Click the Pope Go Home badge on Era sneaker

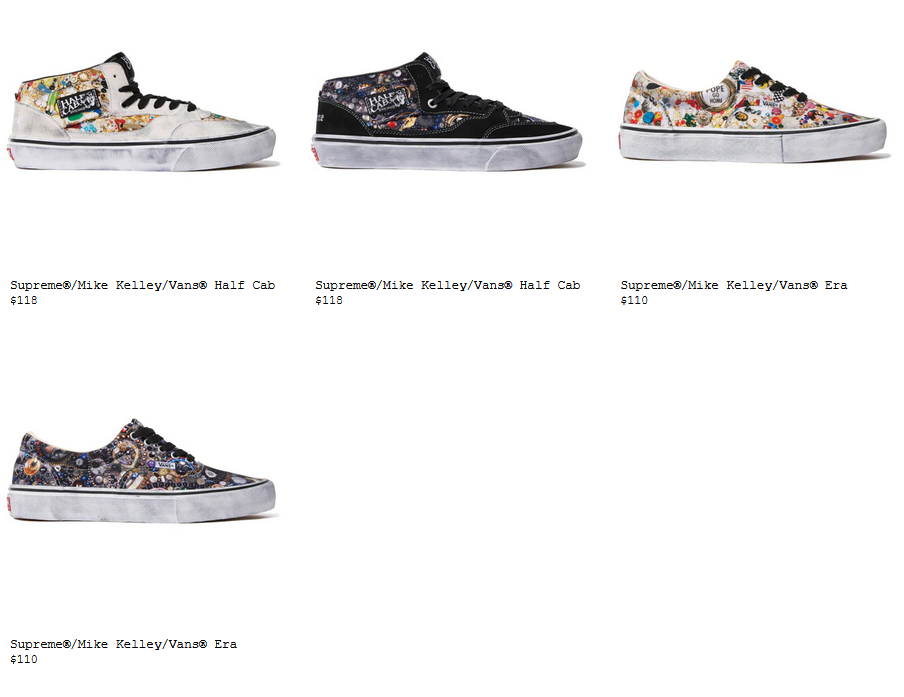(x=715, y=95)
